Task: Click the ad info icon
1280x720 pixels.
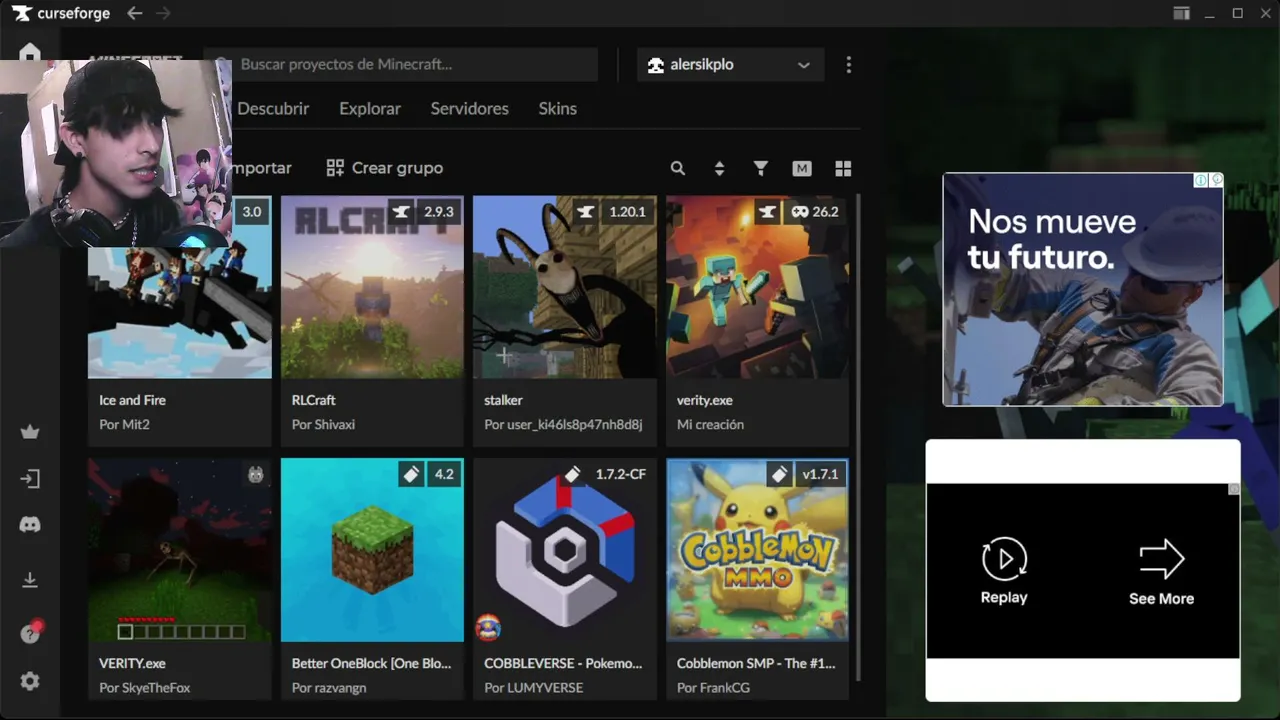Action: pos(1201,180)
